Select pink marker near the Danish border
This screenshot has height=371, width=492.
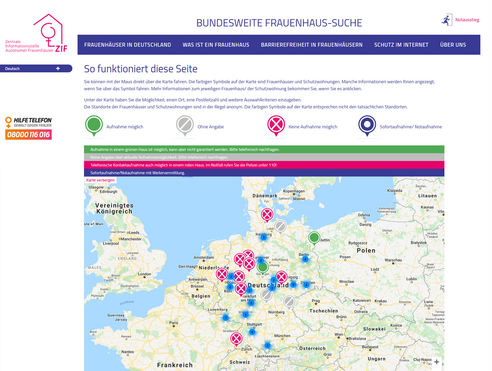(x=267, y=214)
